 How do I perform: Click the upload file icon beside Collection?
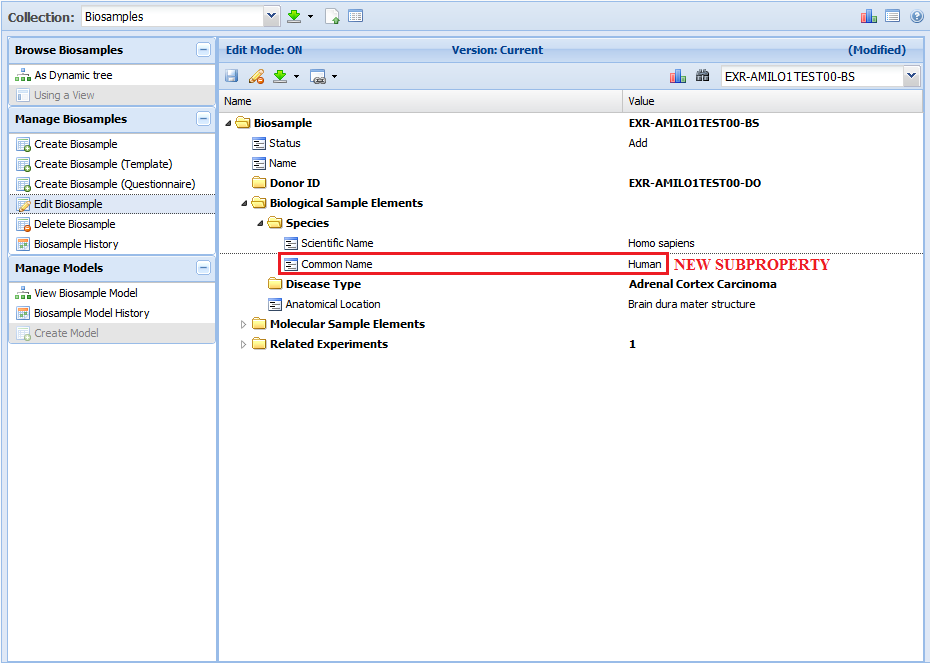click(333, 17)
